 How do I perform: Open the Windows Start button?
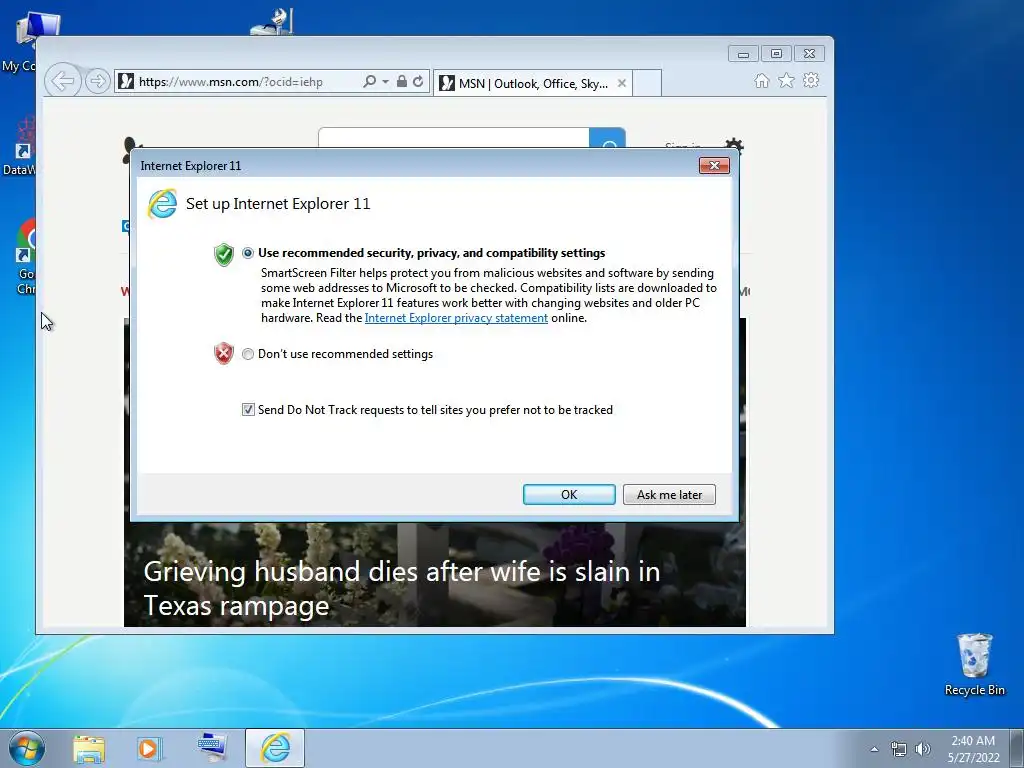27,748
